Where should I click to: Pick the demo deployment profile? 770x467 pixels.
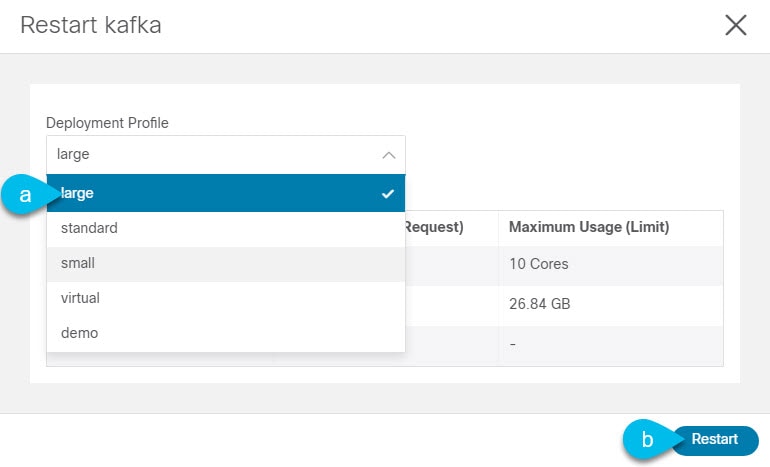[x=226, y=333]
